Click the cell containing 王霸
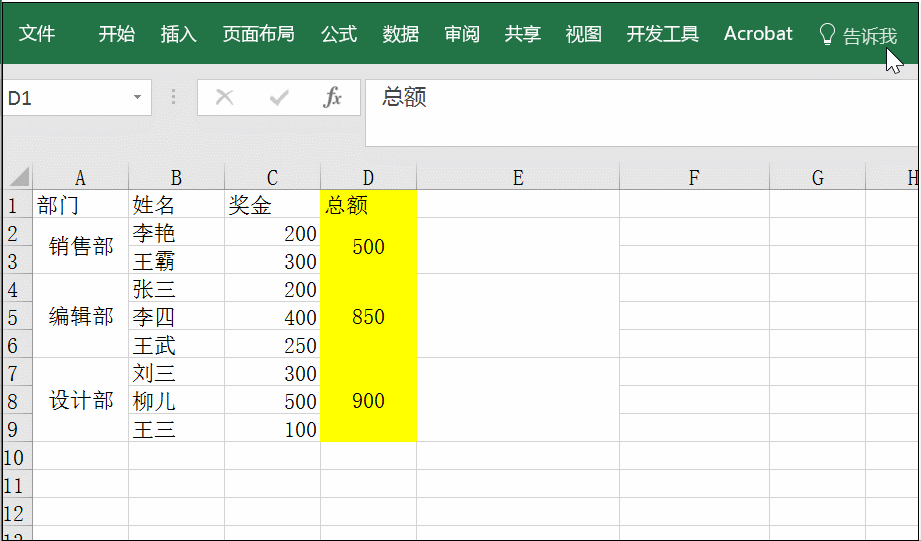921x541 pixels. click(176, 260)
